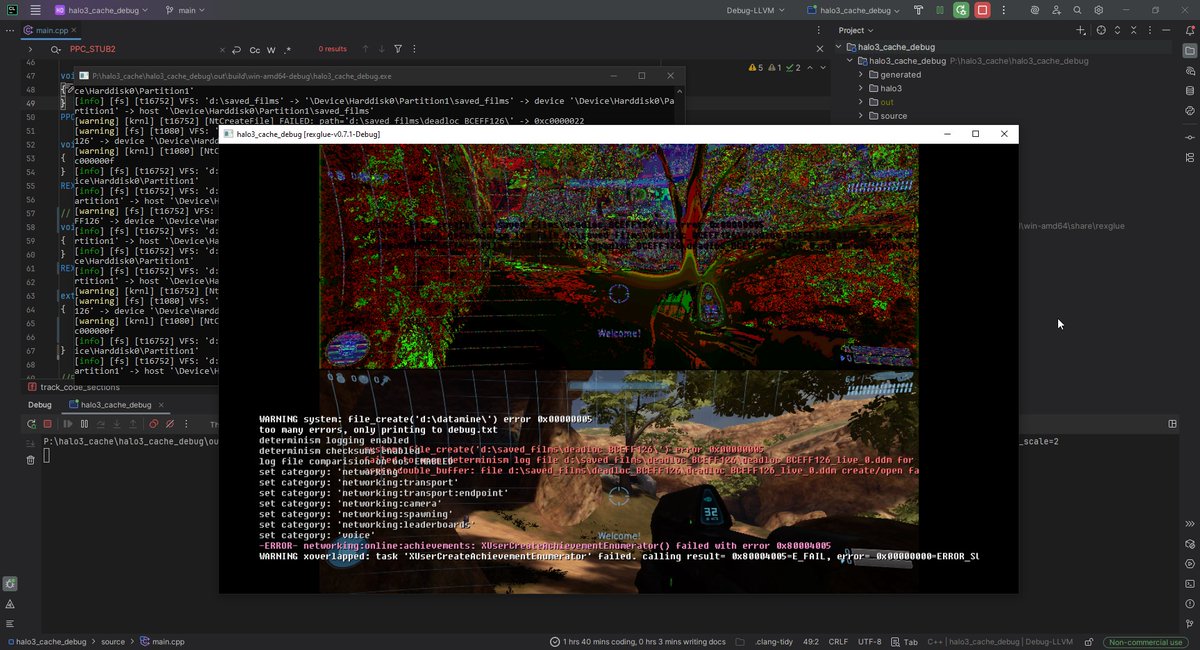Image resolution: width=1200 pixels, height=650 pixels.
Task: Expand the 'generated' folder in Project tree
Action: tap(861, 74)
